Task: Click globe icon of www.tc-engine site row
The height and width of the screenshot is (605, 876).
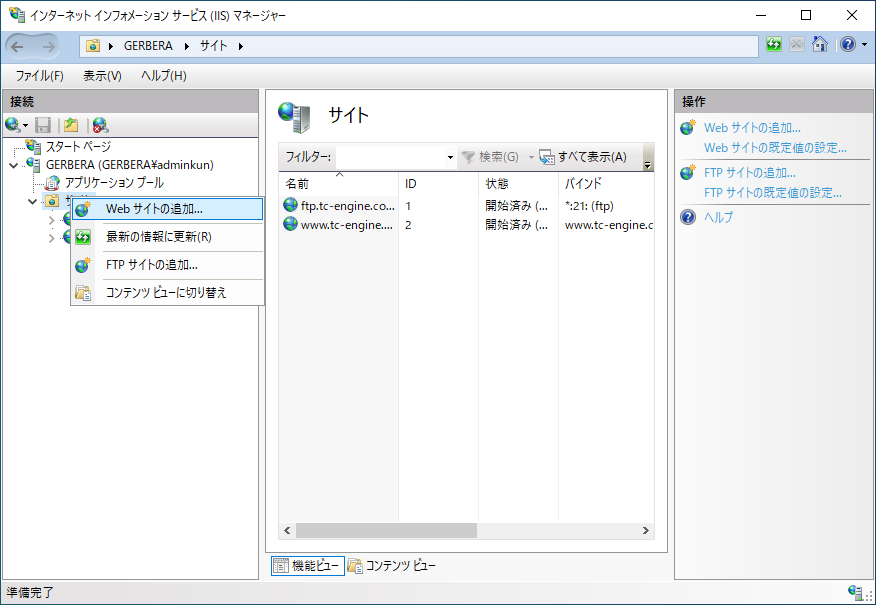Action: click(291, 224)
